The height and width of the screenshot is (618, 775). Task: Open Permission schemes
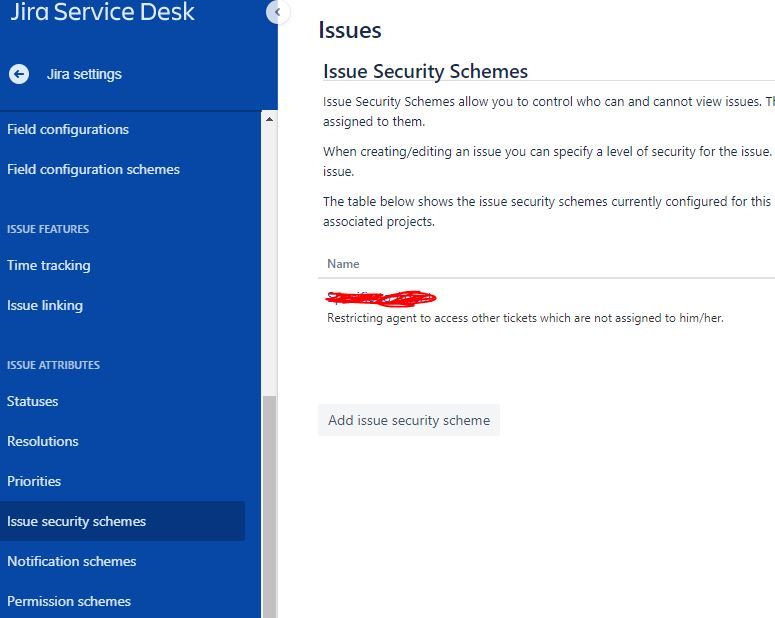point(69,602)
